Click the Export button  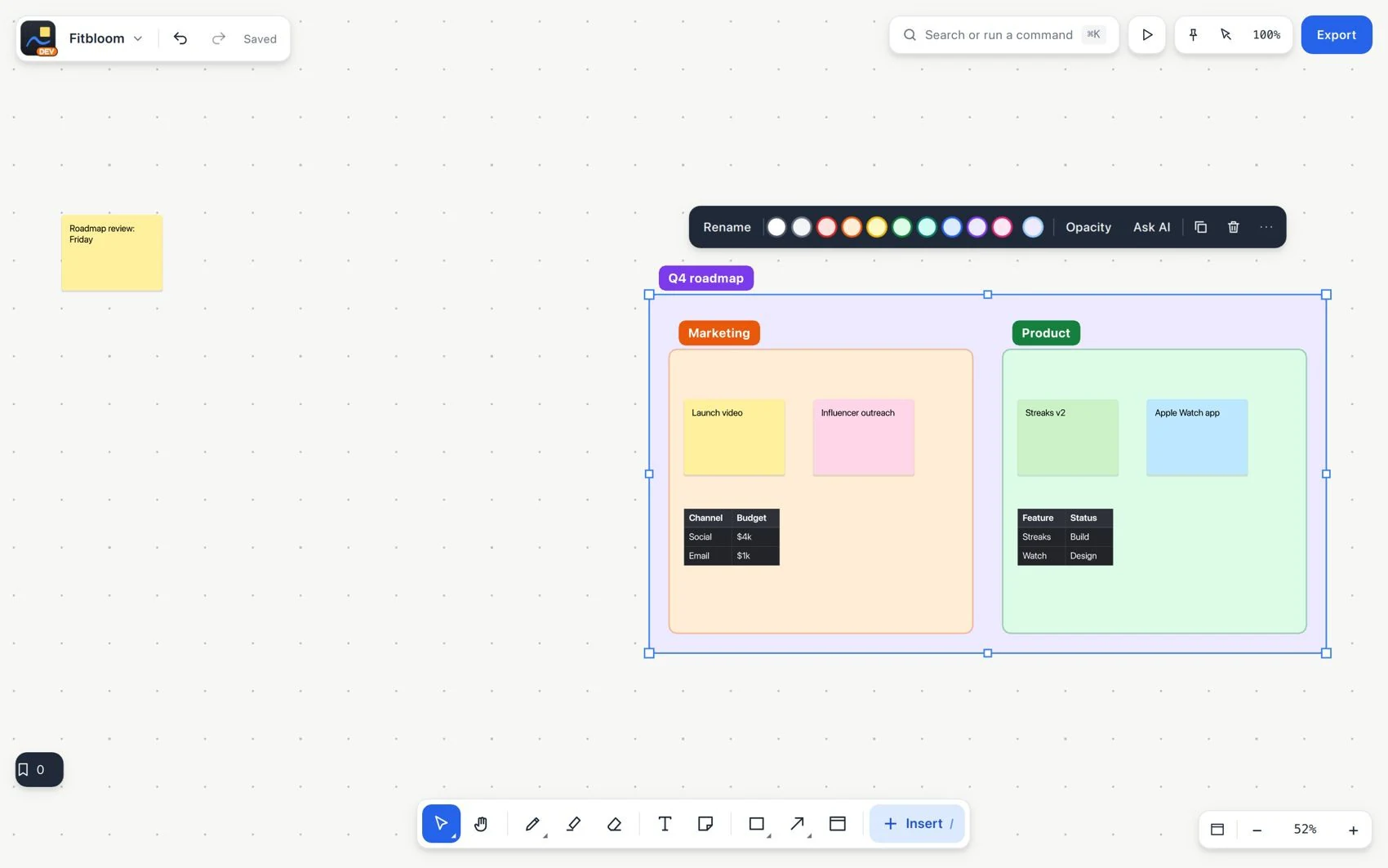tap(1337, 34)
